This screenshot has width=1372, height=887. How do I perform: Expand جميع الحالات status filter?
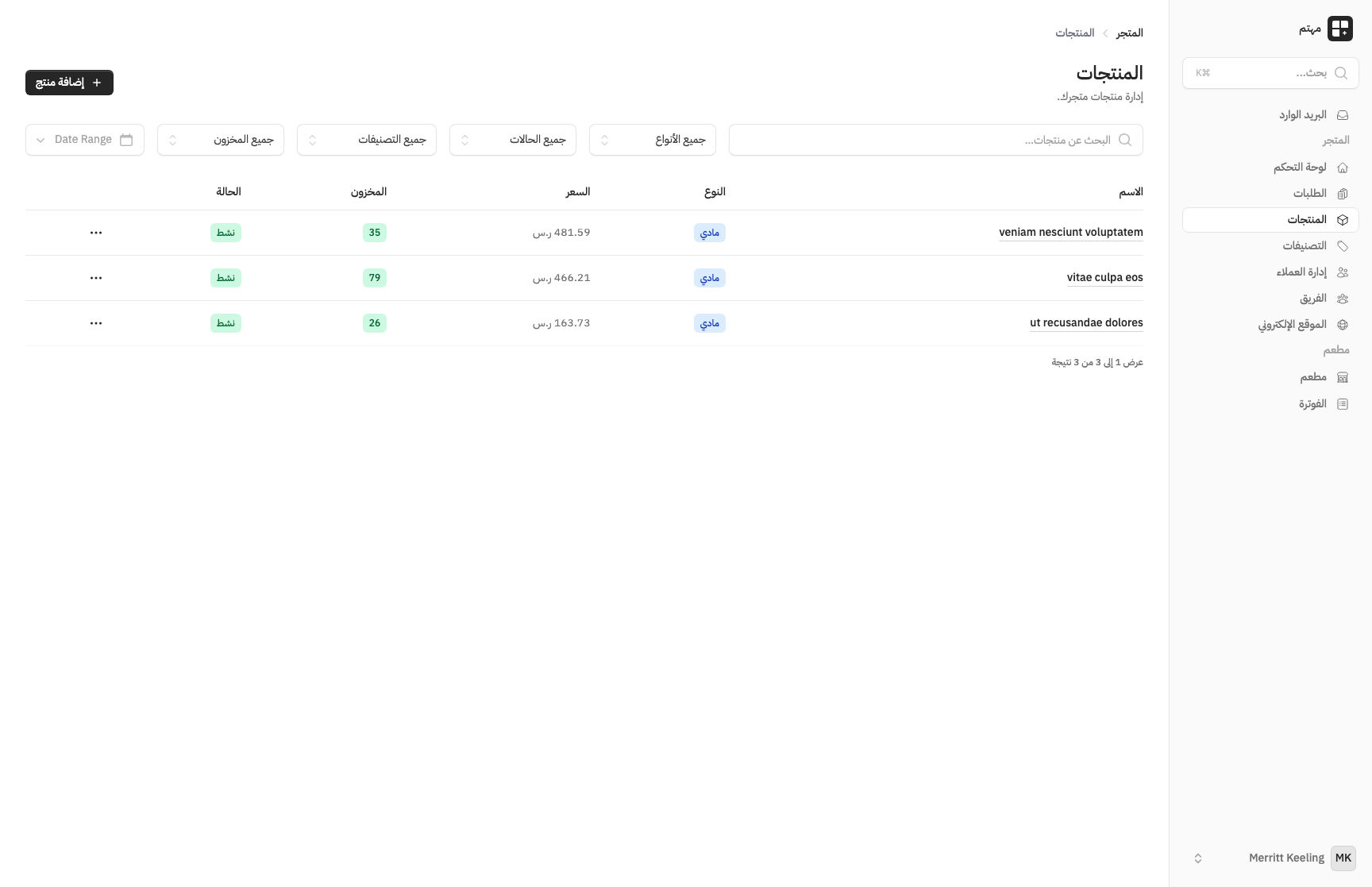pos(512,140)
